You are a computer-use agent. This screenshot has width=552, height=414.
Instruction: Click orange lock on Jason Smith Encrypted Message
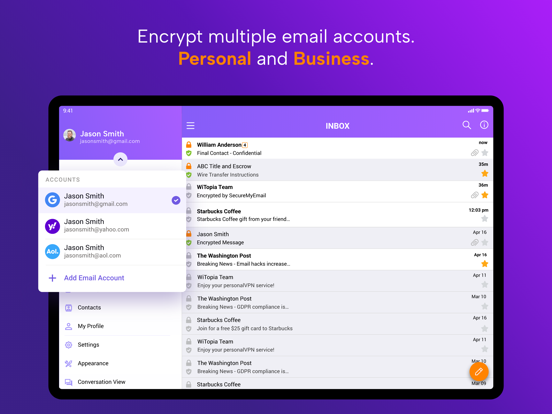click(x=189, y=233)
